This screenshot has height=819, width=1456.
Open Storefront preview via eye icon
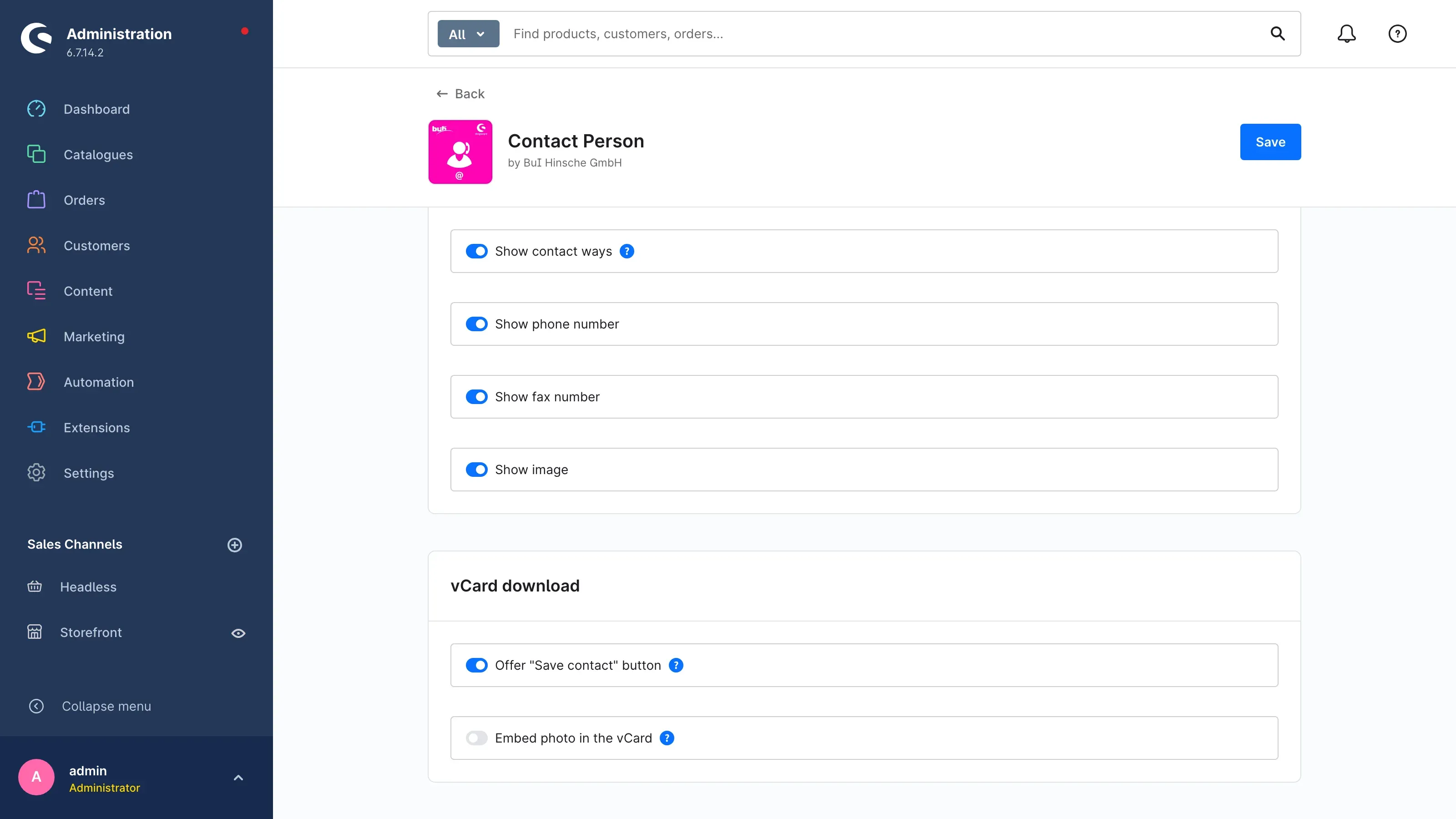238,633
